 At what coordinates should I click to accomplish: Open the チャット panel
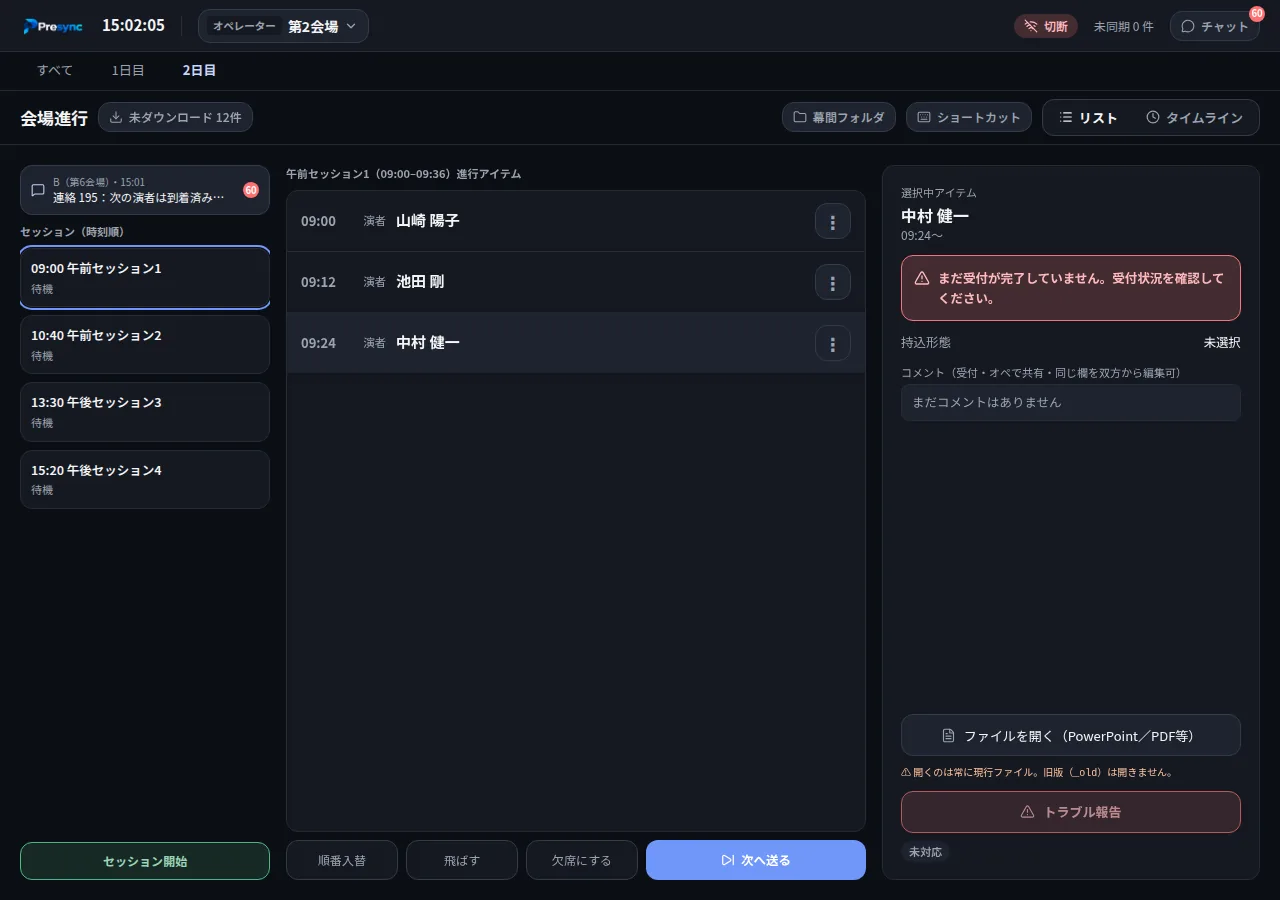[x=1214, y=26]
